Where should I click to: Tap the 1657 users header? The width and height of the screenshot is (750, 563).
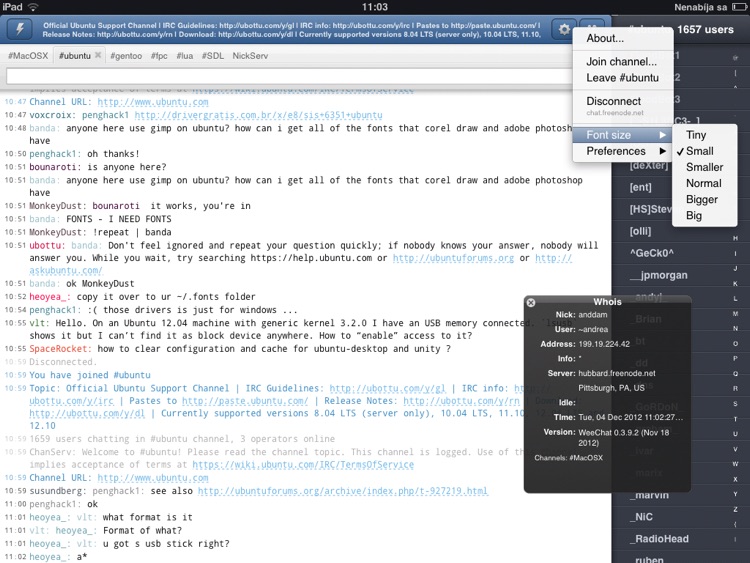coord(705,30)
